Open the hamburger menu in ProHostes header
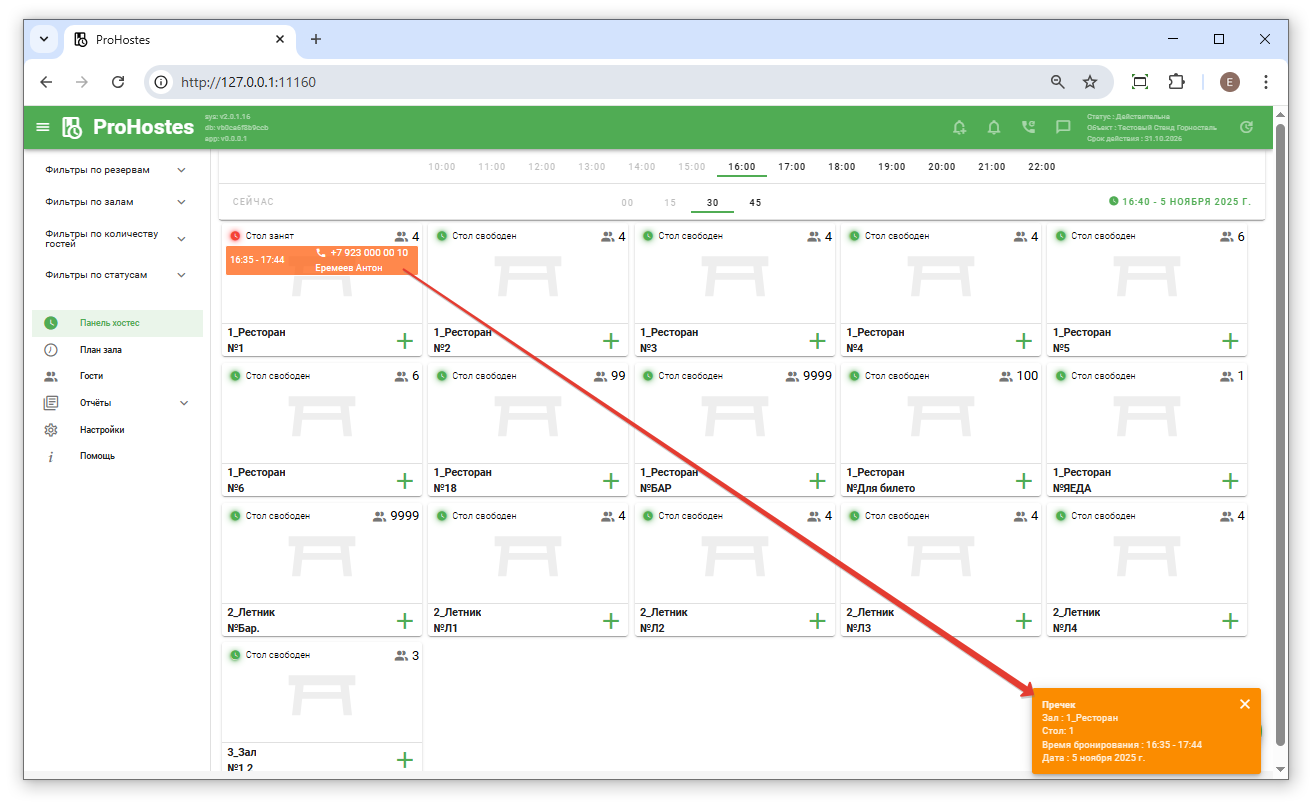 click(42, 127)
